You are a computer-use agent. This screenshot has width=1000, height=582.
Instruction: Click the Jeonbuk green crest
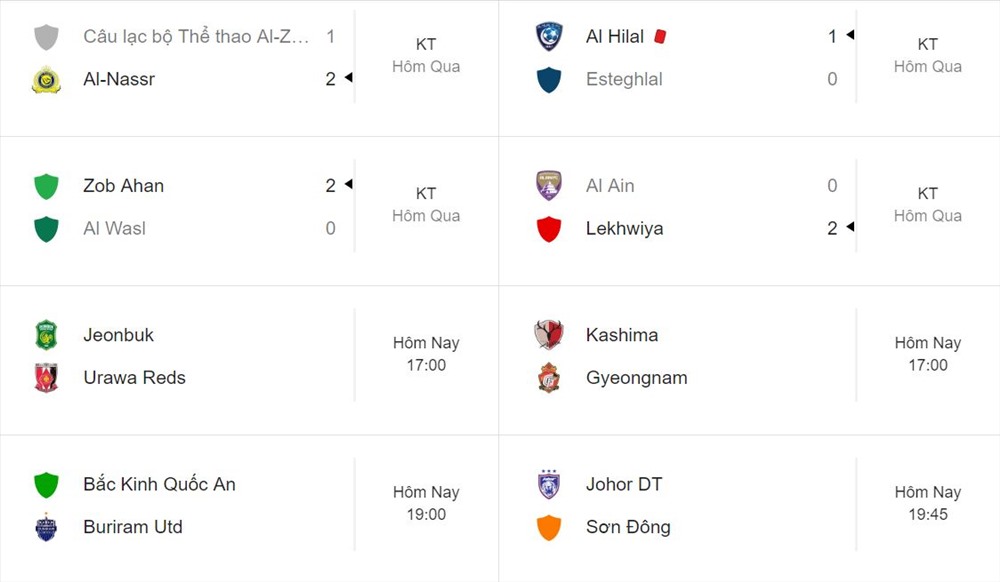46,335
